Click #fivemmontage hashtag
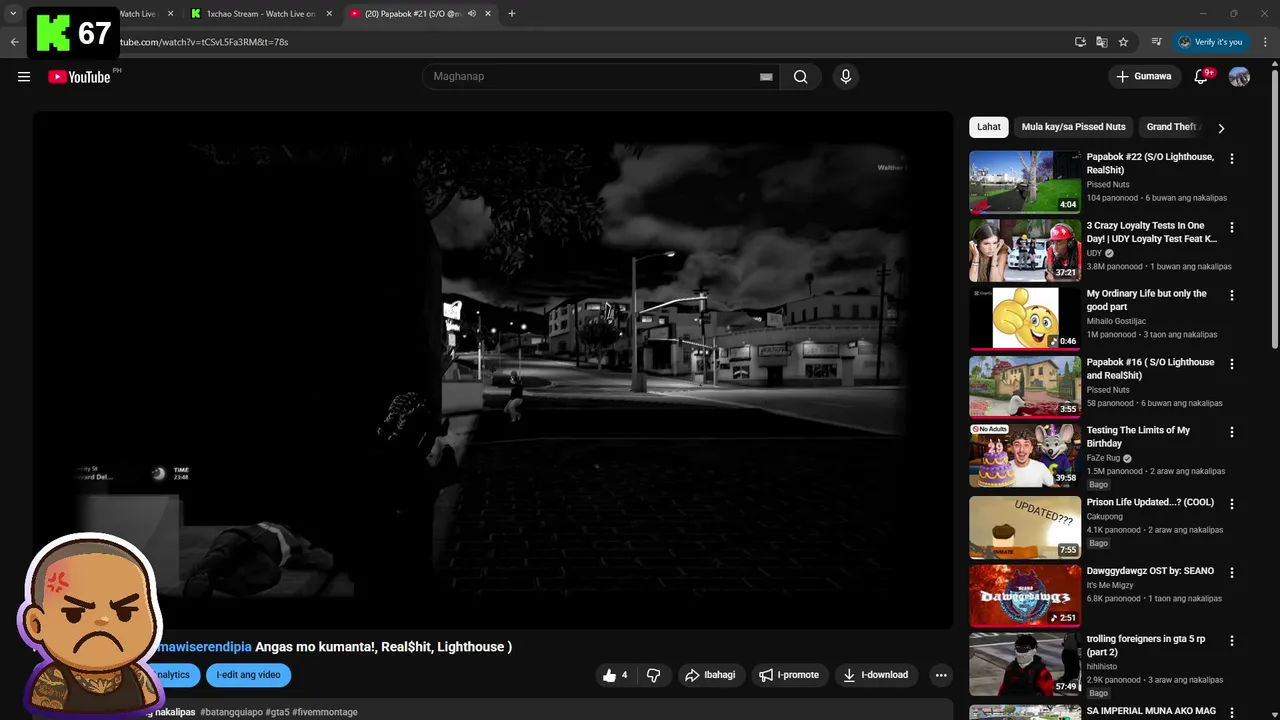1280x720 pixels. [x=325, y=712]
